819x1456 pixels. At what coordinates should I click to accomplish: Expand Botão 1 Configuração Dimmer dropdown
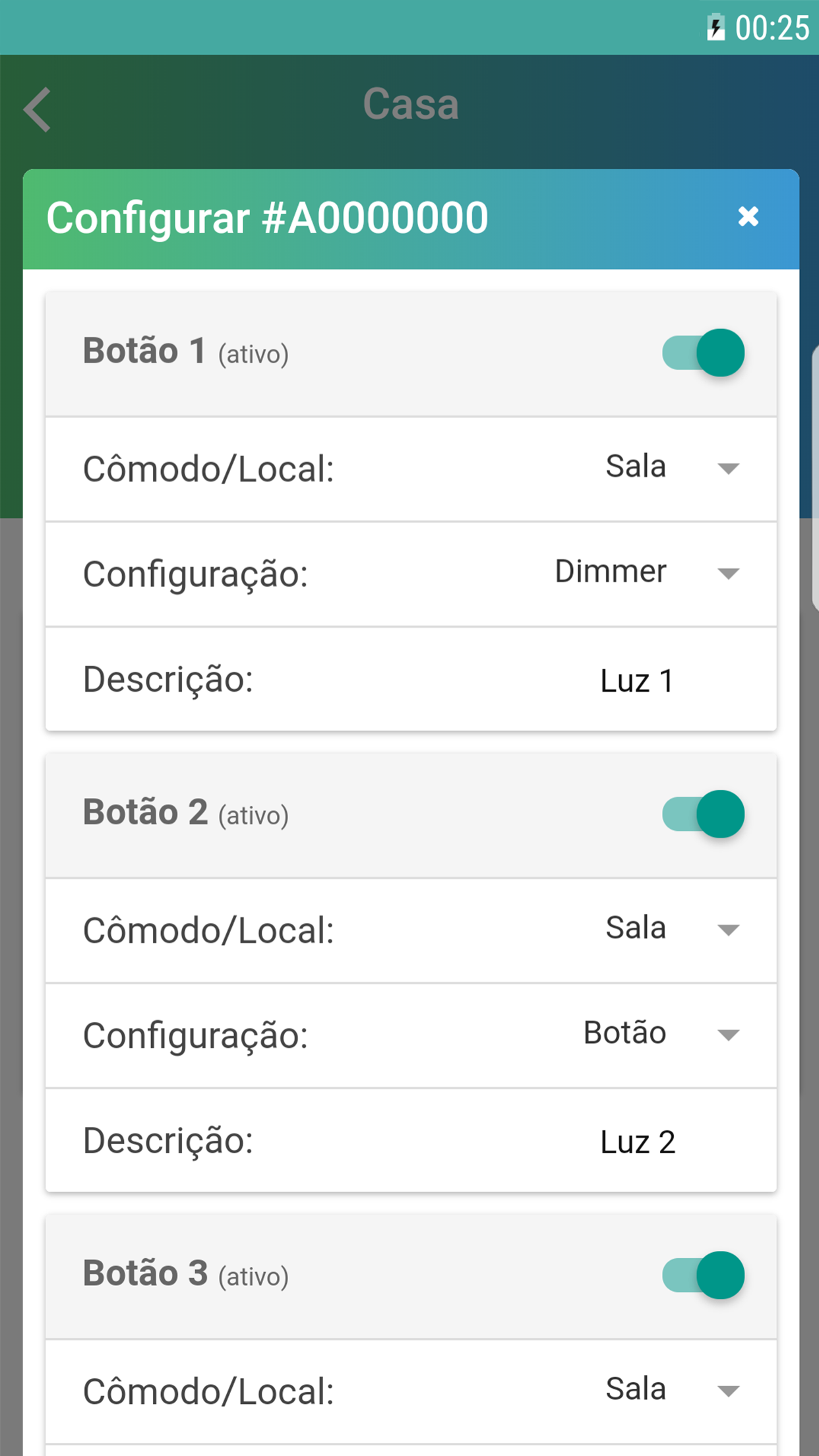click(728, 573)
